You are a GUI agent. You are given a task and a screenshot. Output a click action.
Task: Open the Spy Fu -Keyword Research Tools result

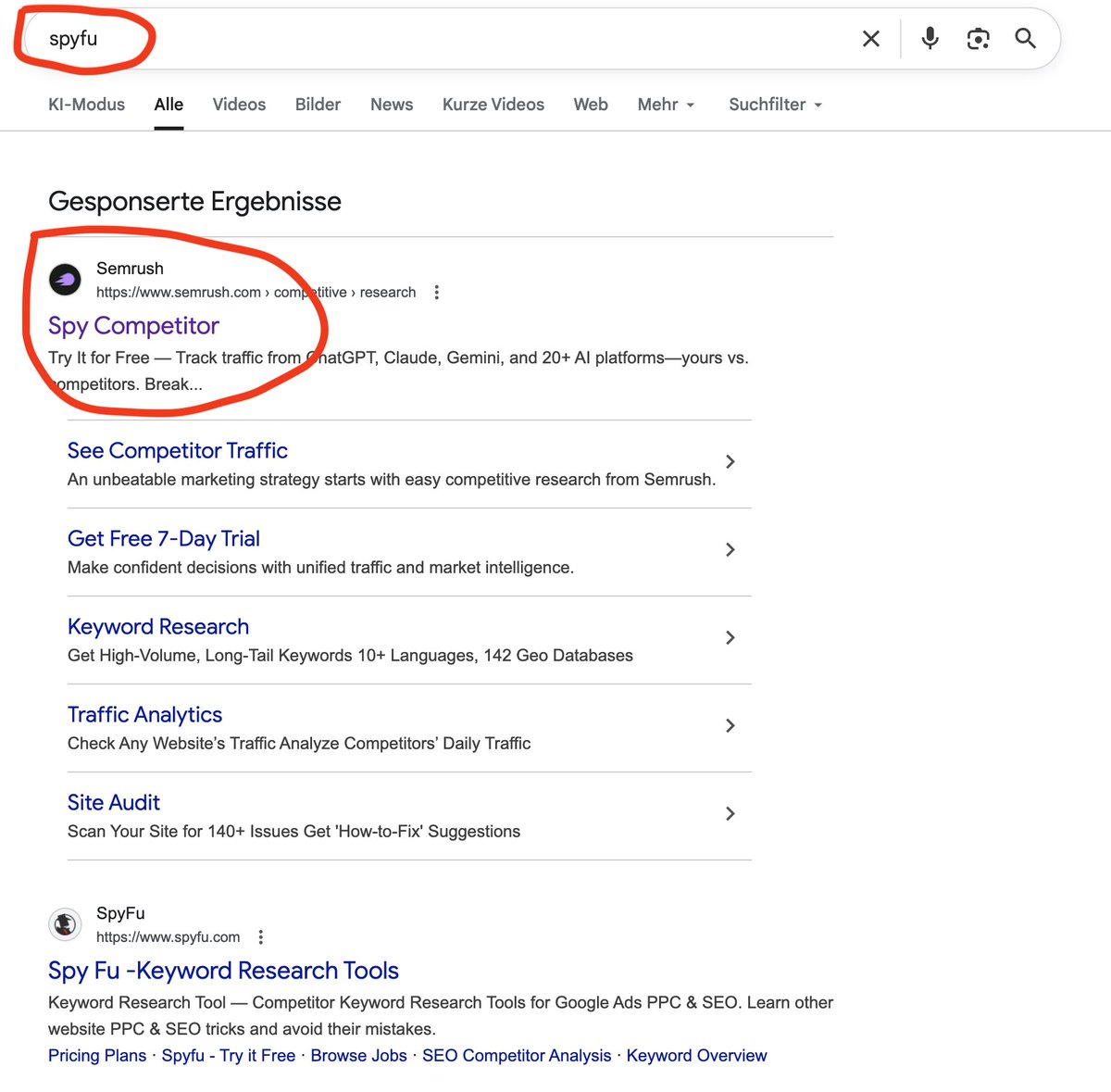pos(223,971)
